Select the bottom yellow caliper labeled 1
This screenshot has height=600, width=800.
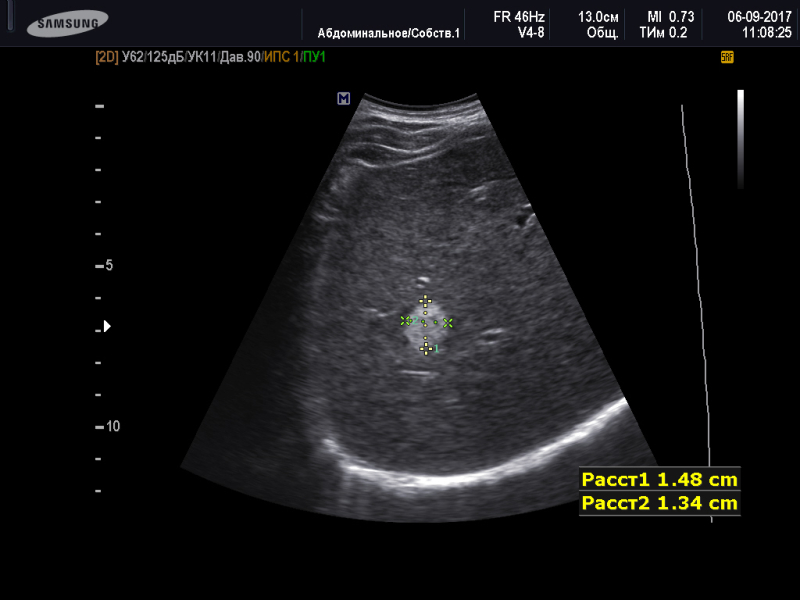coord(426,348)
